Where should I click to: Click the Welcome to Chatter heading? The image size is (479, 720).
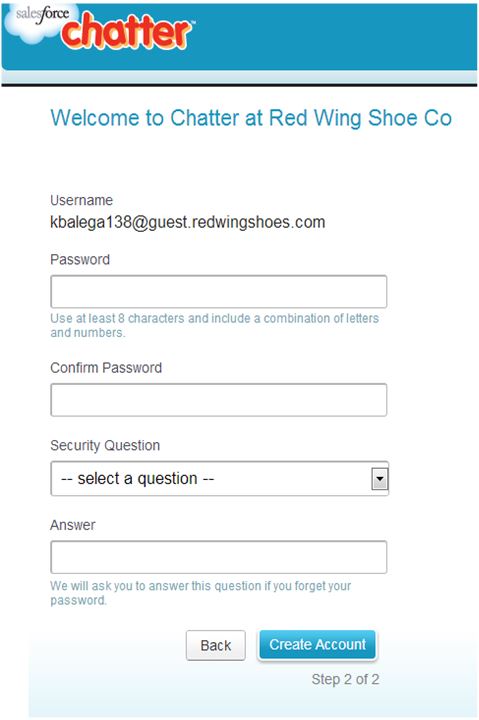pyautogui.click(x=251, y=118)
